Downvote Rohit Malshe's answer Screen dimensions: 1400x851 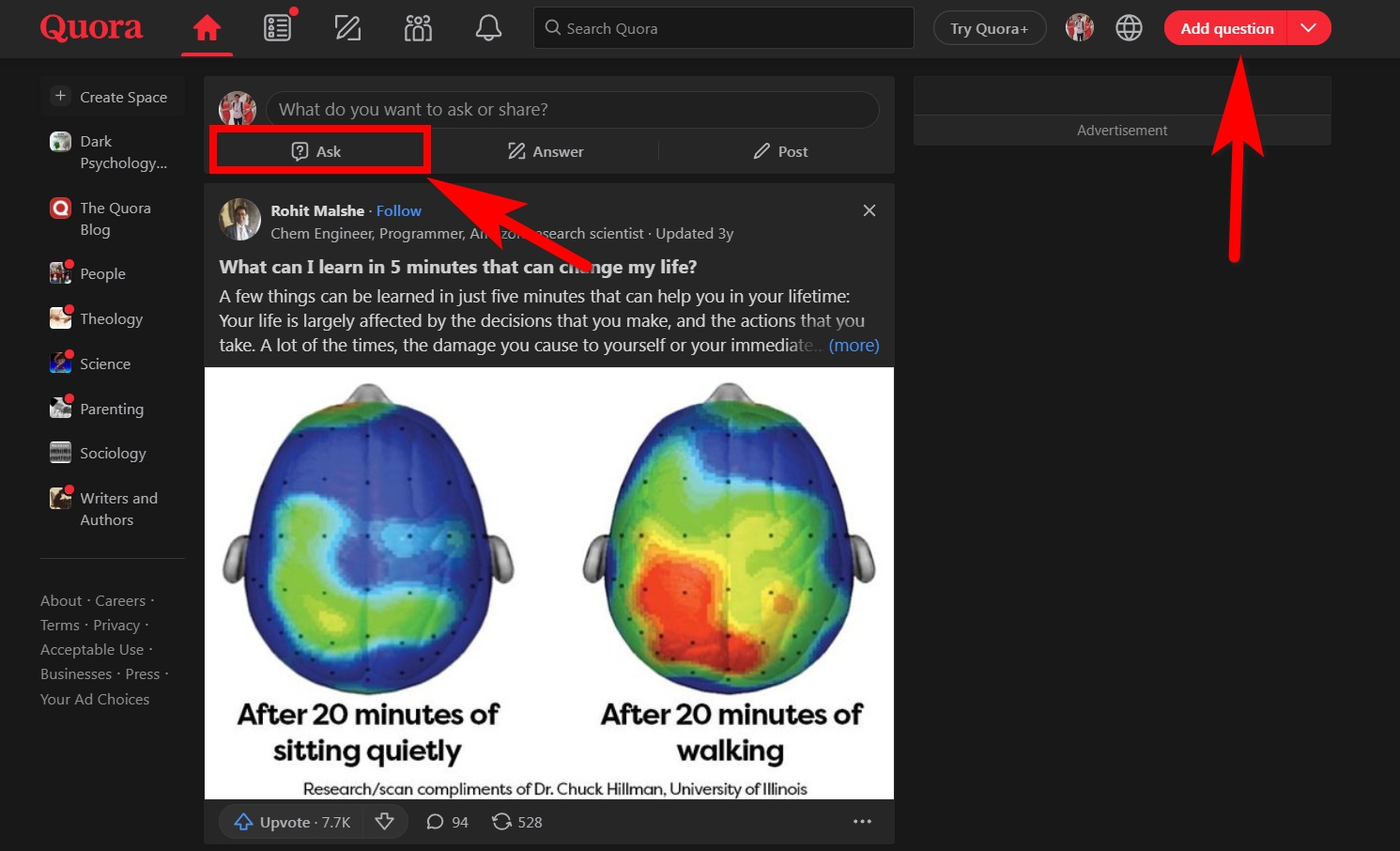[385, 821]
